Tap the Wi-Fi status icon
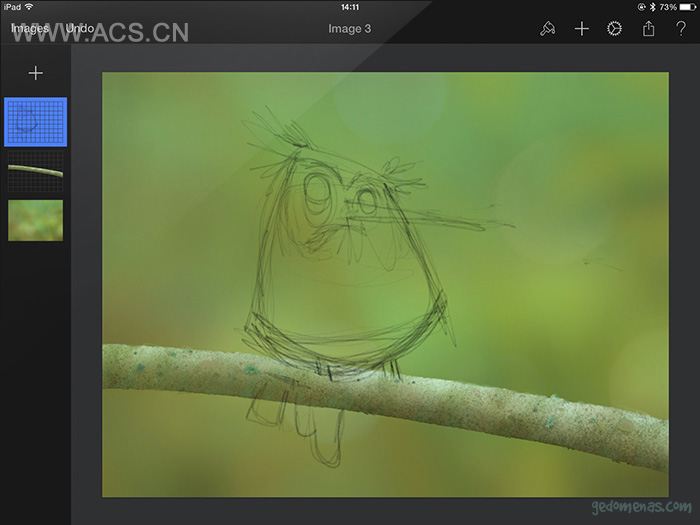Image resolution: width=700 pixels, height=525 pixels. point(29,7)
